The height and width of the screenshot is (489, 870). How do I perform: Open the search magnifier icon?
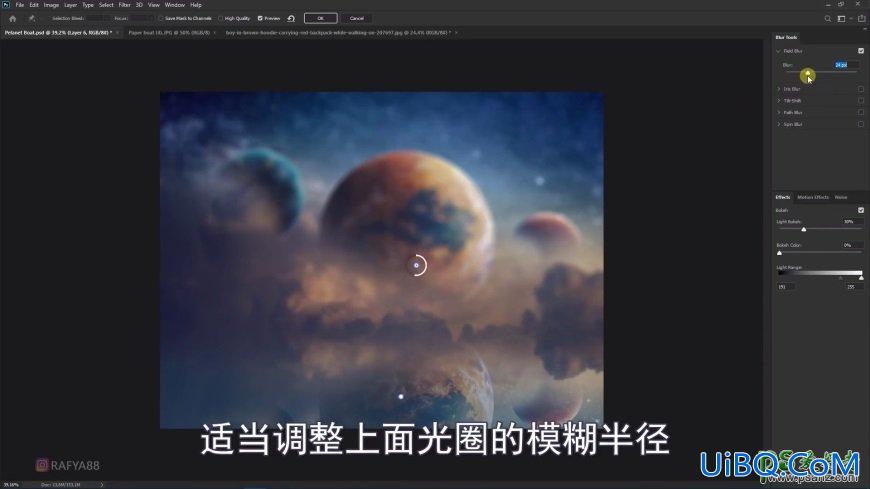coord(827,18)
